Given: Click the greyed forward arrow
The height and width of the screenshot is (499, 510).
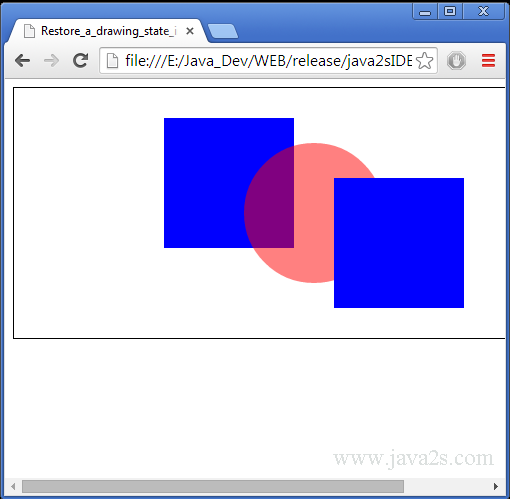Looking at the screenshot, I should 51,61.
